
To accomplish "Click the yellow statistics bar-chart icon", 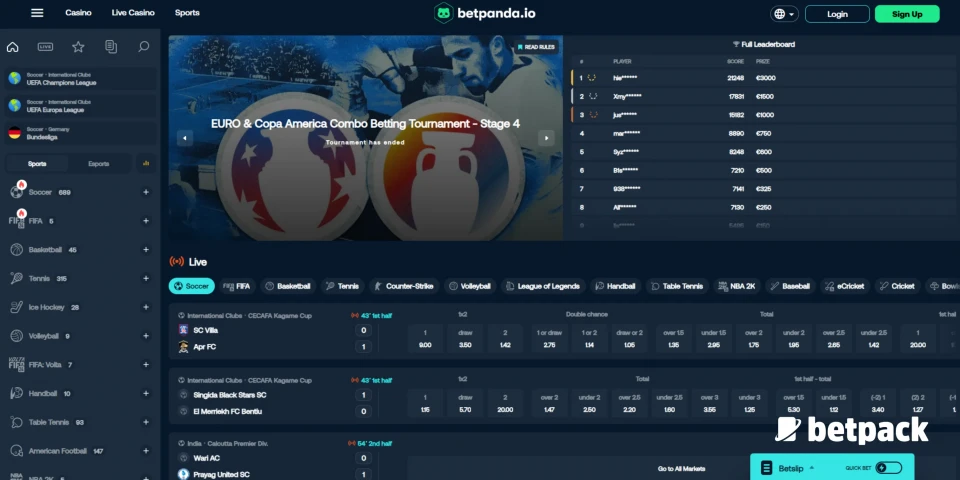I will 145,163.
